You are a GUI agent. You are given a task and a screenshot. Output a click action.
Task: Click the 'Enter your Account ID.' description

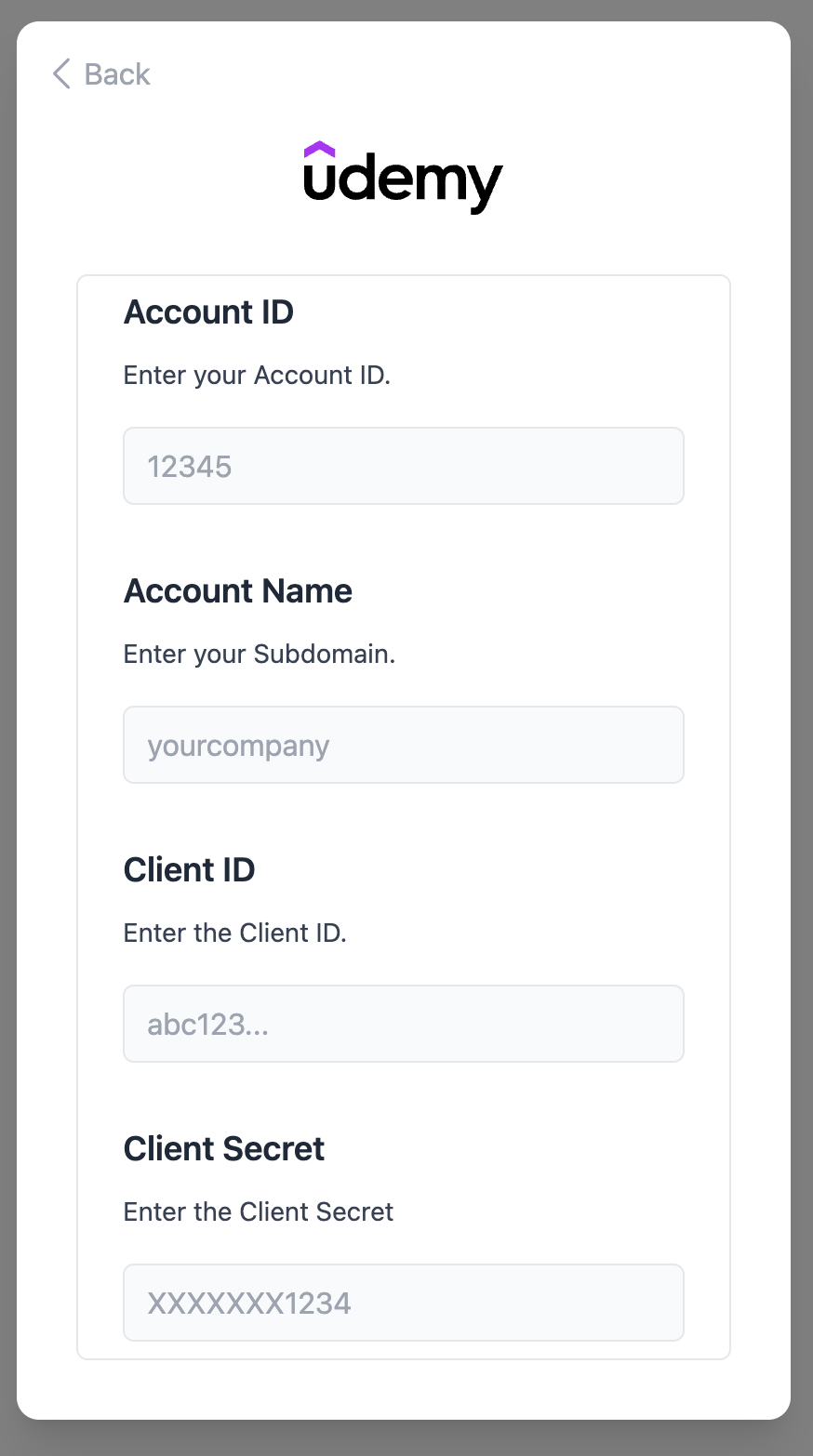coord(257,376)
